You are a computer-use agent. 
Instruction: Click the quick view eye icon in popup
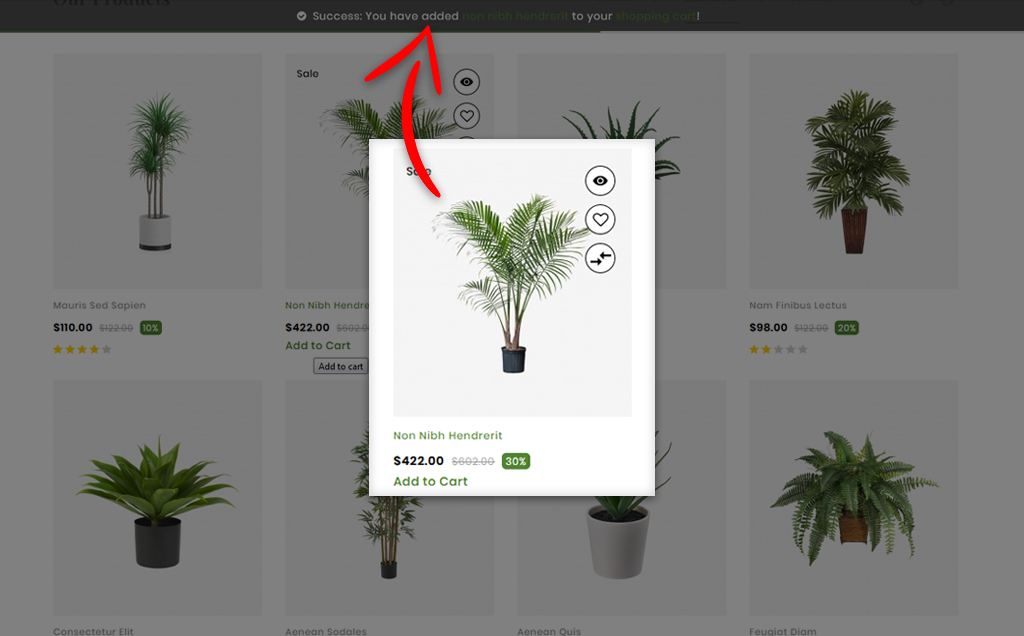(600, 181)
